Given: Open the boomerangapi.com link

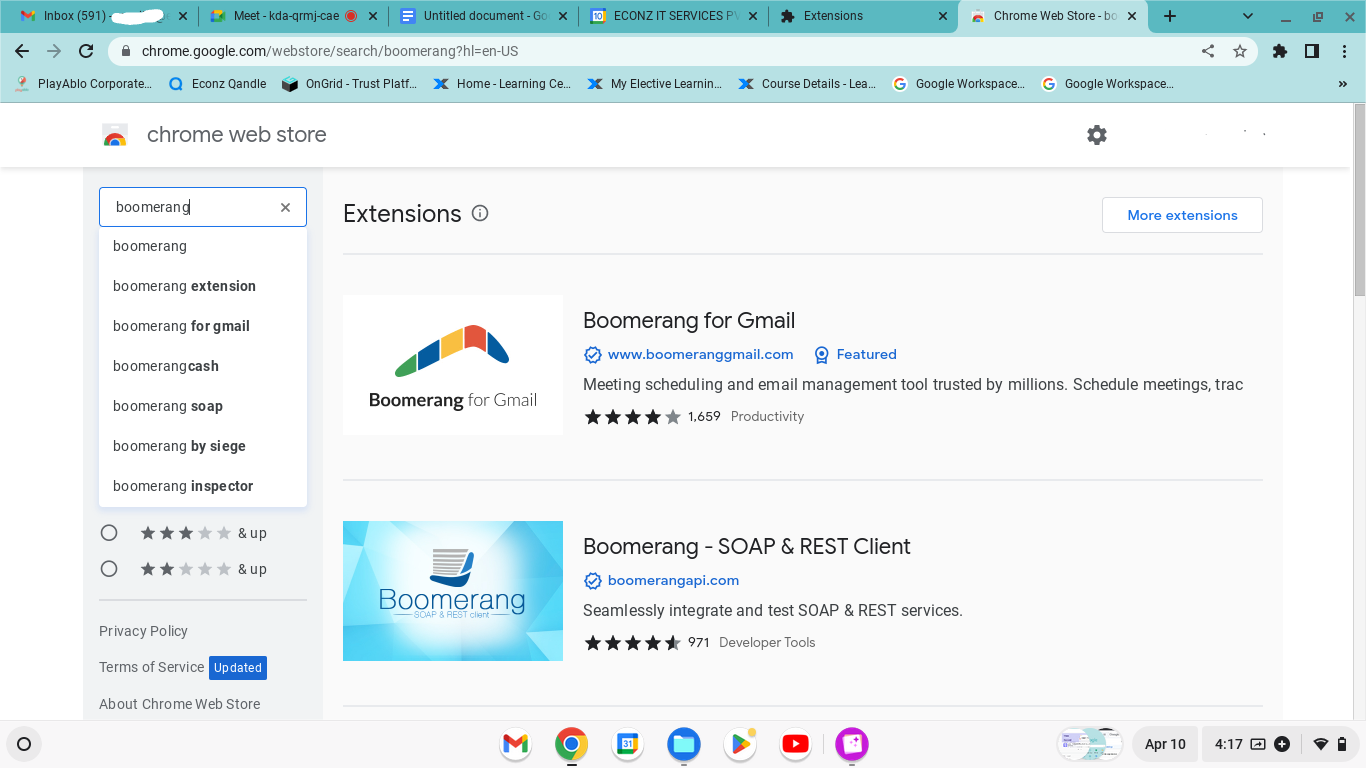Looking at the screenshot, I should pyautogui.click(x=673, y=580).
